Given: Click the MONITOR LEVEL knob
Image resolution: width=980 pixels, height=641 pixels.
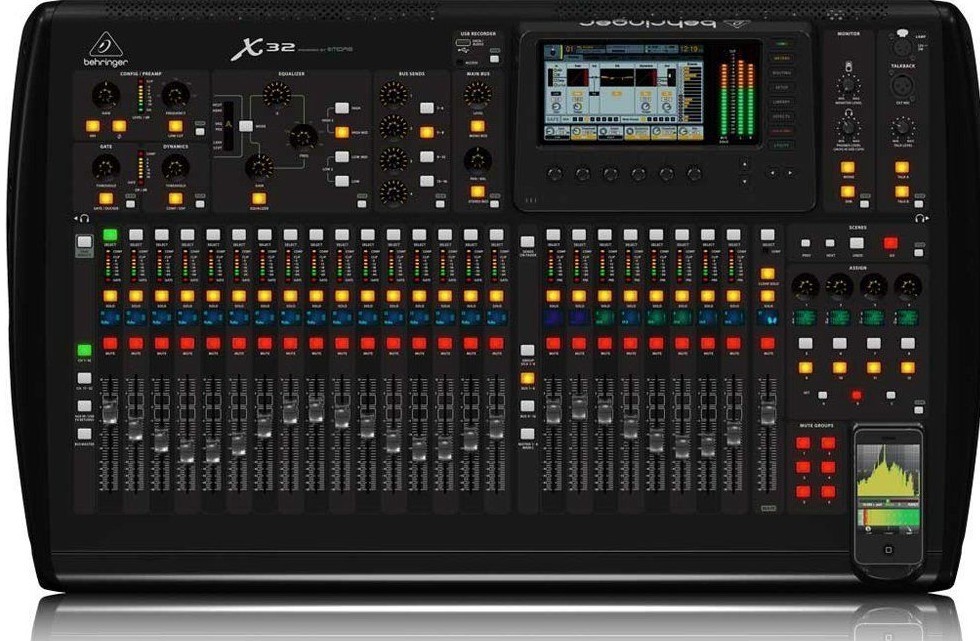Looking at the screenshot, I should (849, 86).
